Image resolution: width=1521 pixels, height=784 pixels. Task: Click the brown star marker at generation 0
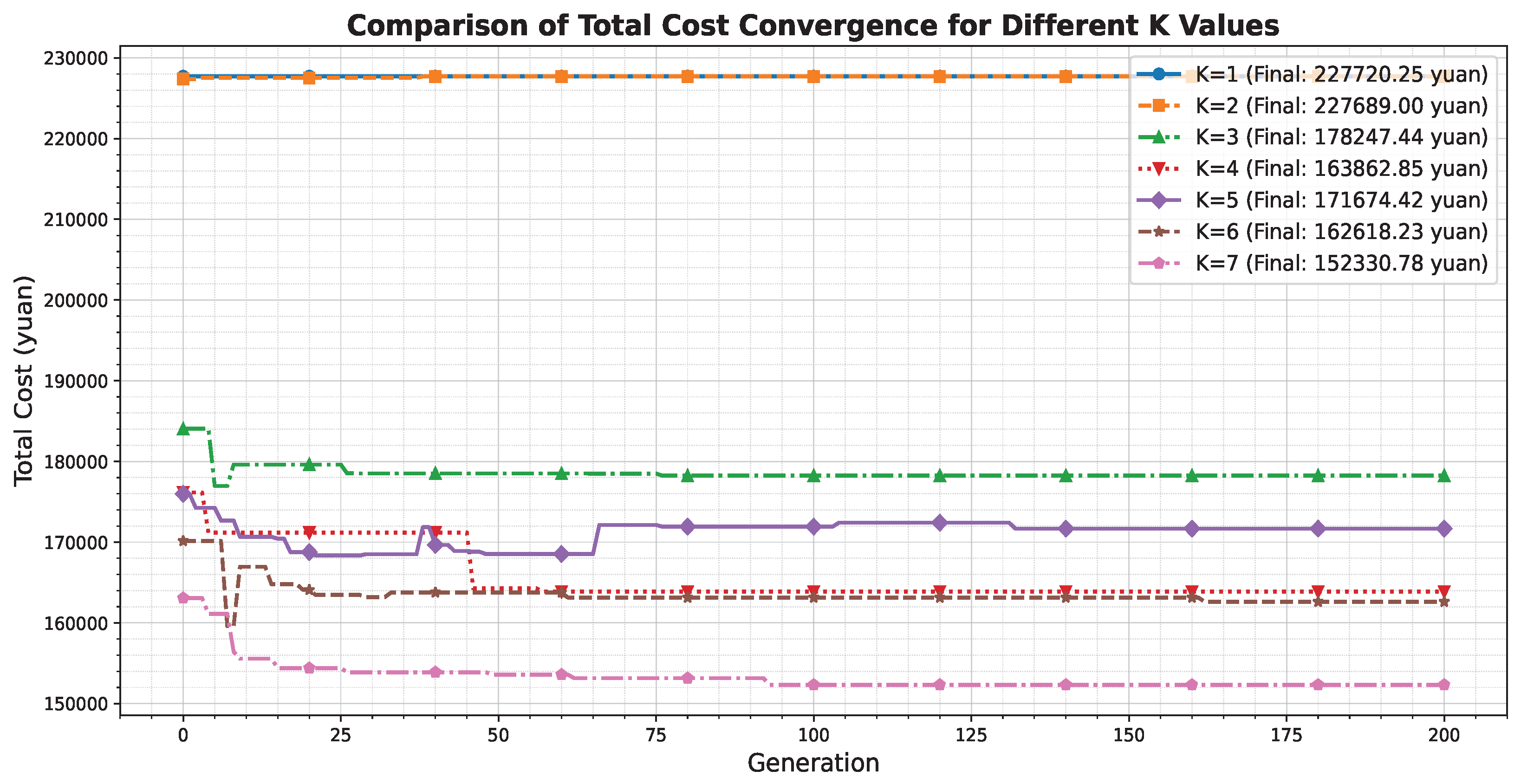click(183, 541)
